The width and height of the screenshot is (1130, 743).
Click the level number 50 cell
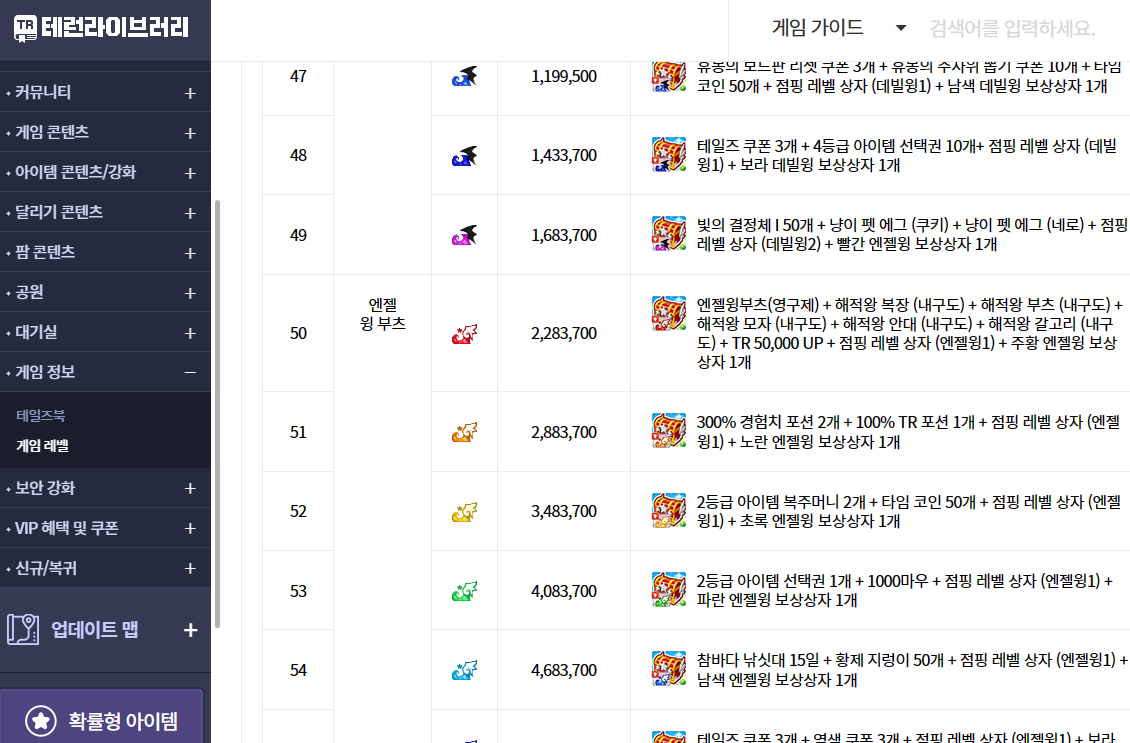(298, 334)
